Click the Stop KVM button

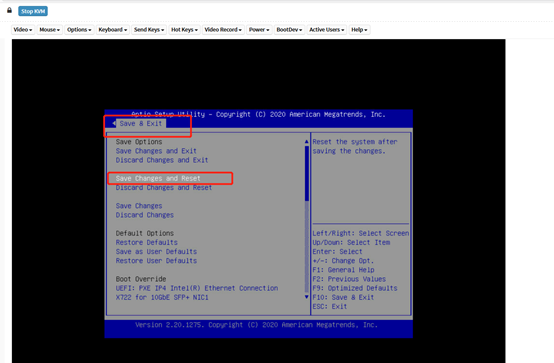[33, 11]
